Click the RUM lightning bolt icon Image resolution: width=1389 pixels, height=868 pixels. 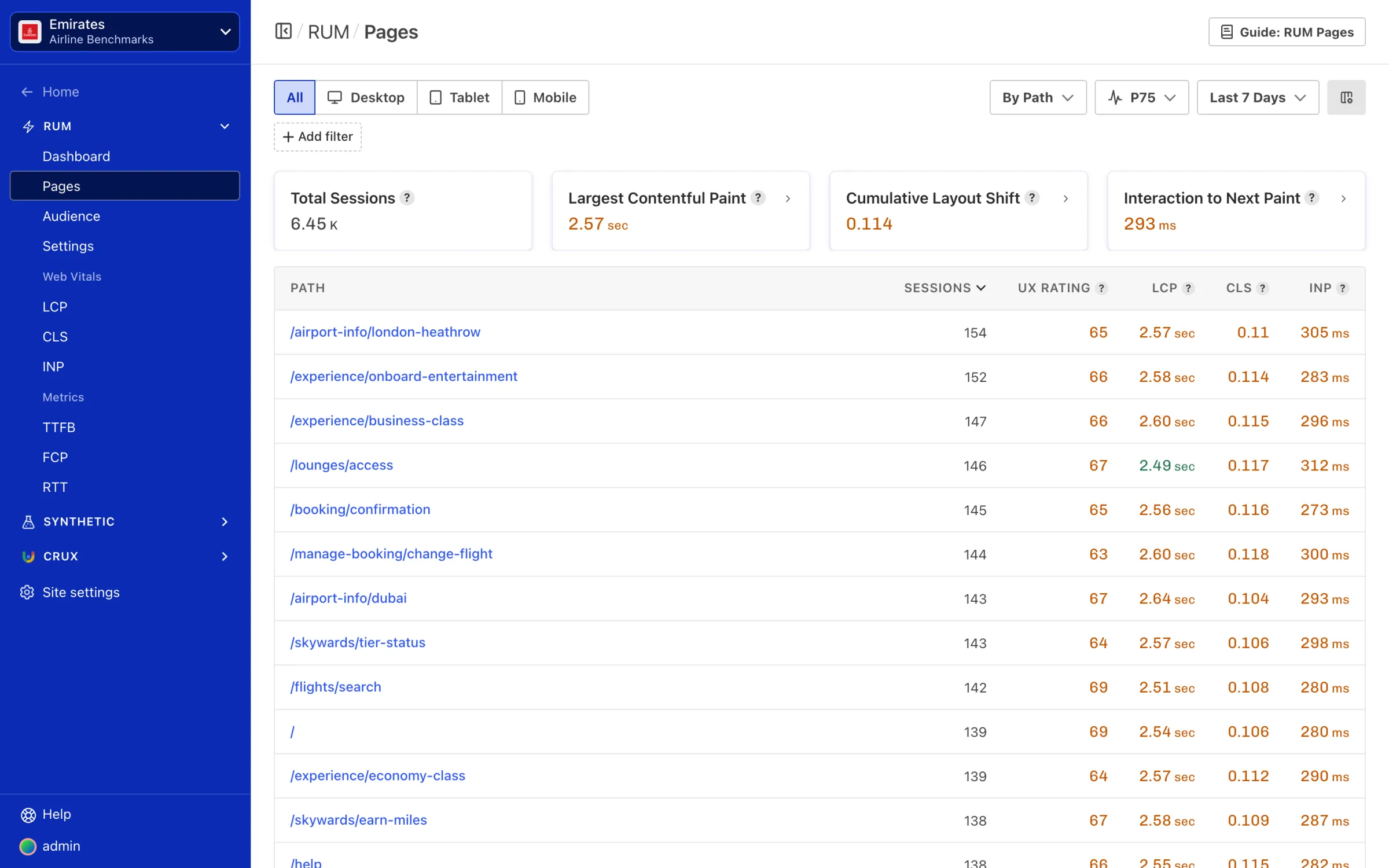[28, 126]
